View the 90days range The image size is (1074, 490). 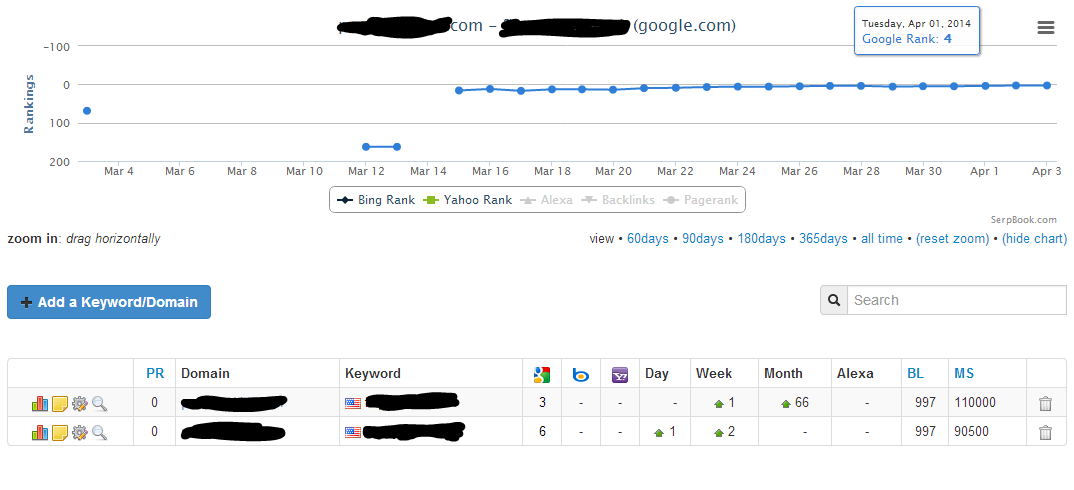click(x=703, y=239)
